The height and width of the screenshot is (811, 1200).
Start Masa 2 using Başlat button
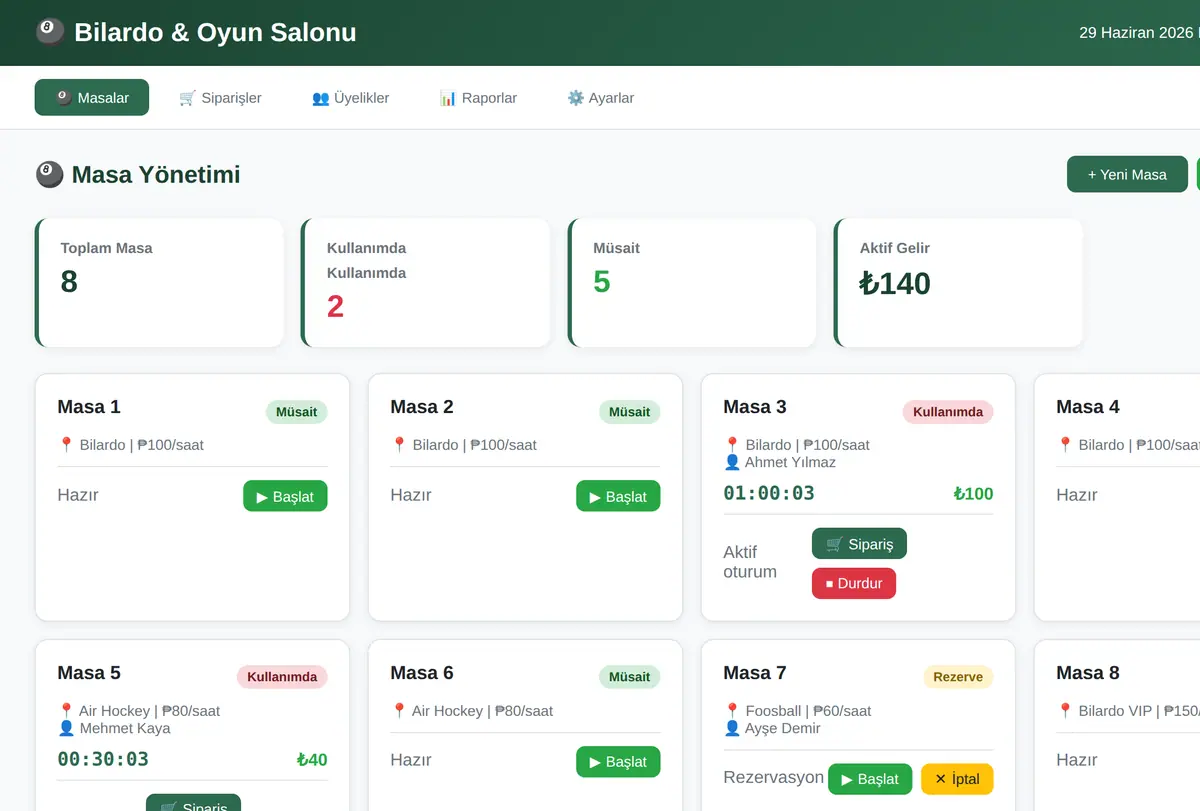(x=618, y=496)
